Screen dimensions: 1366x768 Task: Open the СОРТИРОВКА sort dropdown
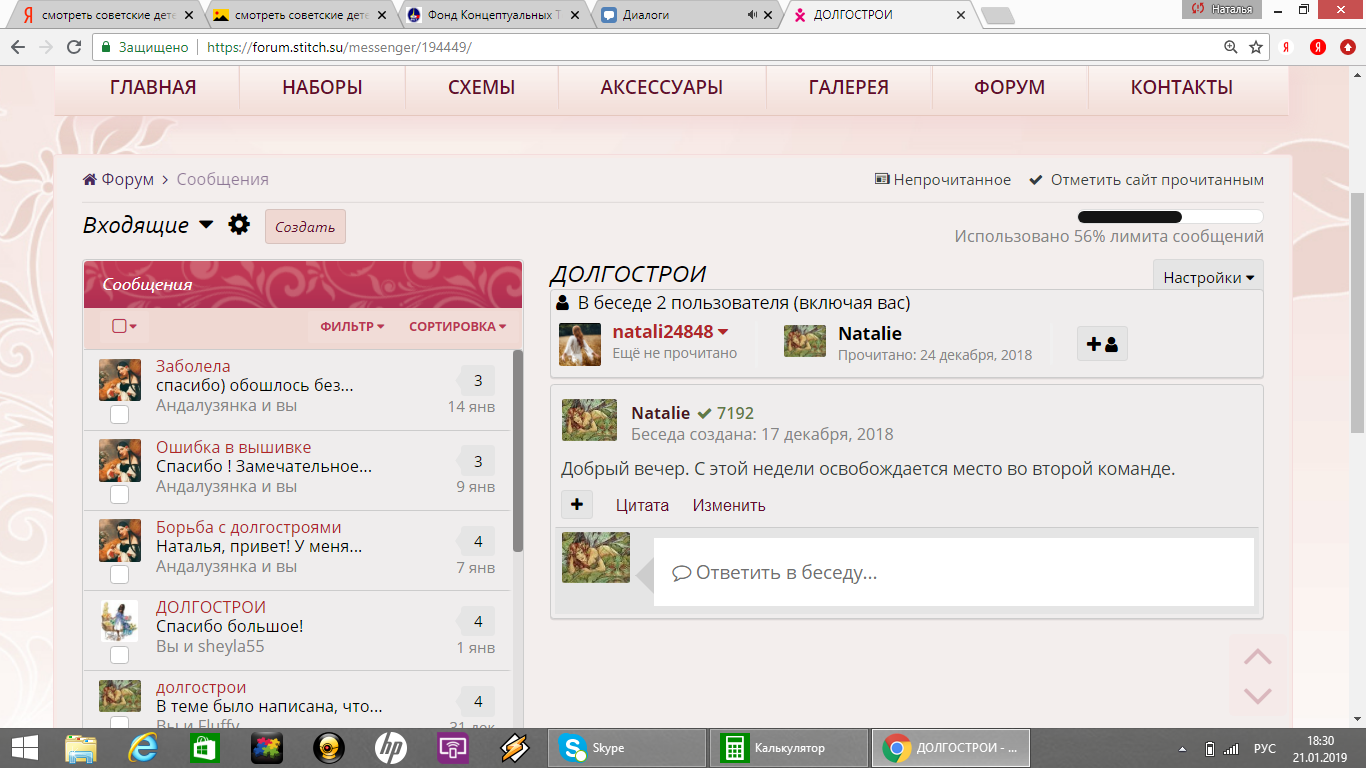pyautogui.click(x=457, y=326)
